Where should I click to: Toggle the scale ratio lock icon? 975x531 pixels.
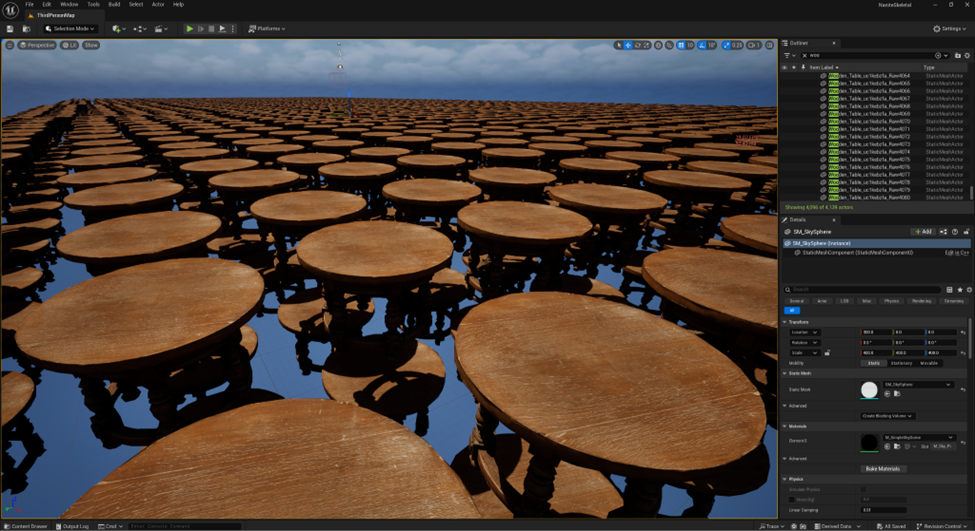pos(827,353)
